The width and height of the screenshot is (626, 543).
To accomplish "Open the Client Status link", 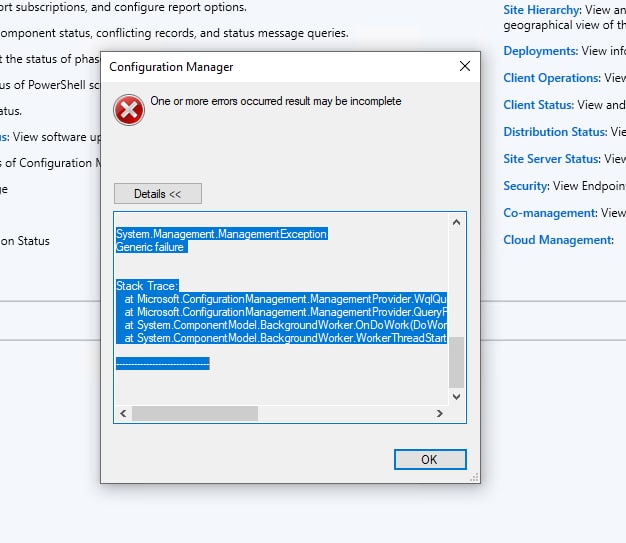I will pos(538,105).
